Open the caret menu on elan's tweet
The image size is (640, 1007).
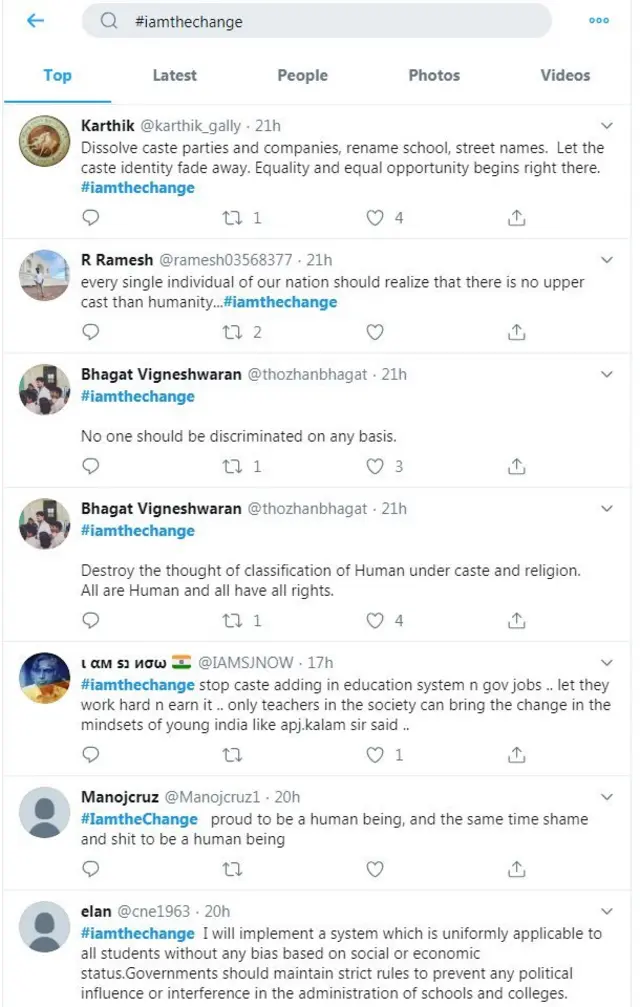[607, 911]
